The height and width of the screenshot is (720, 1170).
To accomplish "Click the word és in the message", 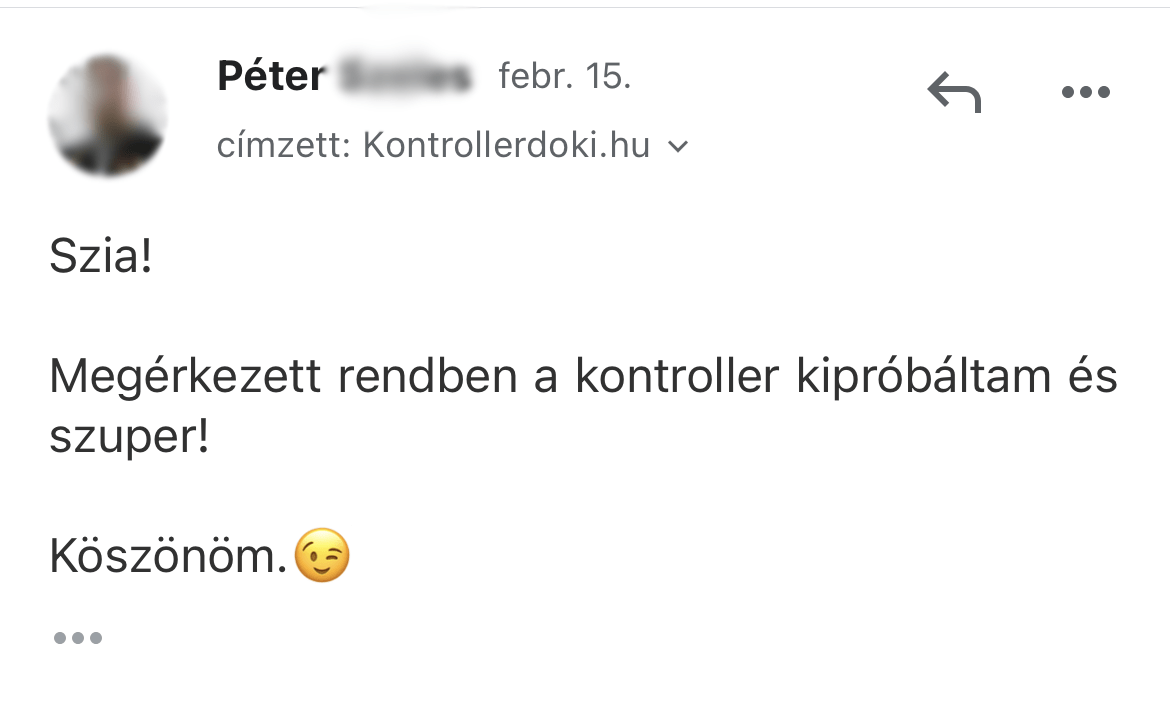I will [x=1091, y=377].
